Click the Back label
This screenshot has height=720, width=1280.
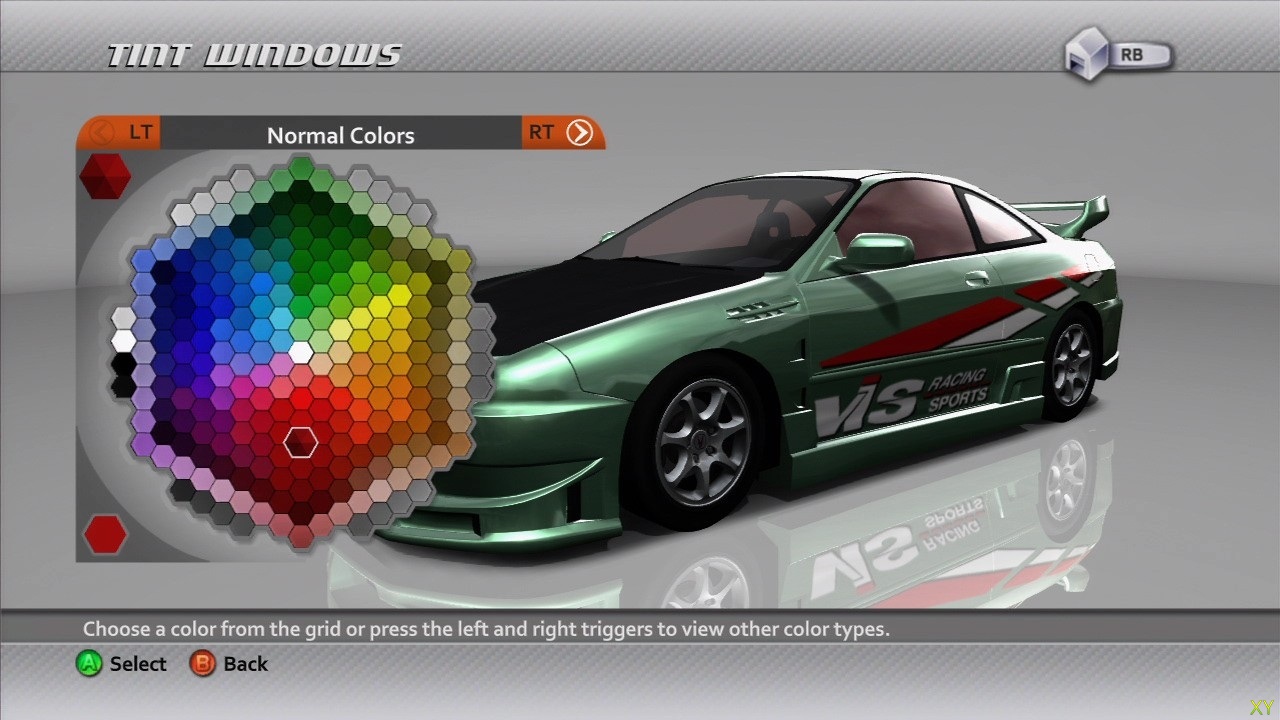245,664
